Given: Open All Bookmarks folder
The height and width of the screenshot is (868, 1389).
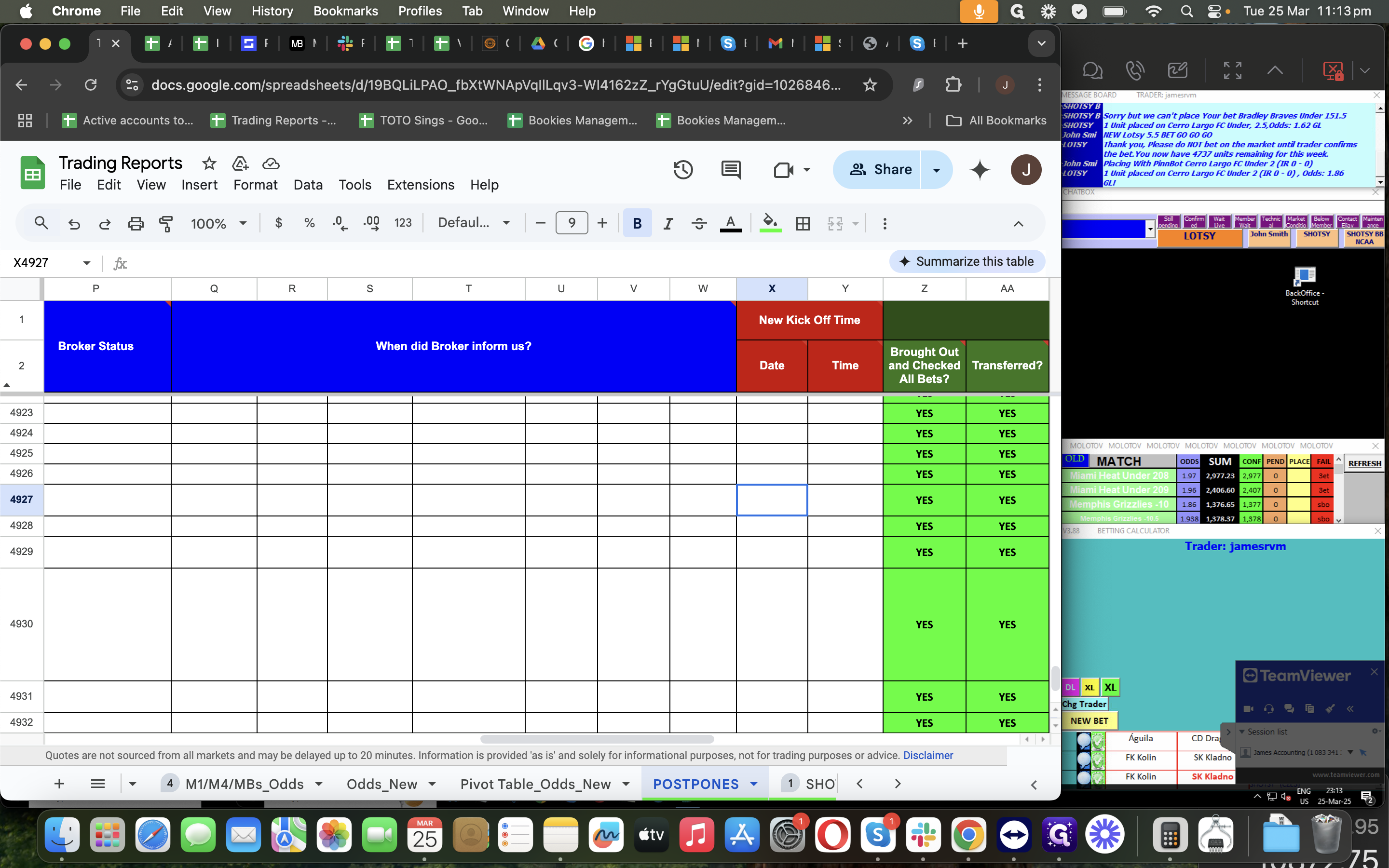Looking at the screenshot, I should 996,120.
